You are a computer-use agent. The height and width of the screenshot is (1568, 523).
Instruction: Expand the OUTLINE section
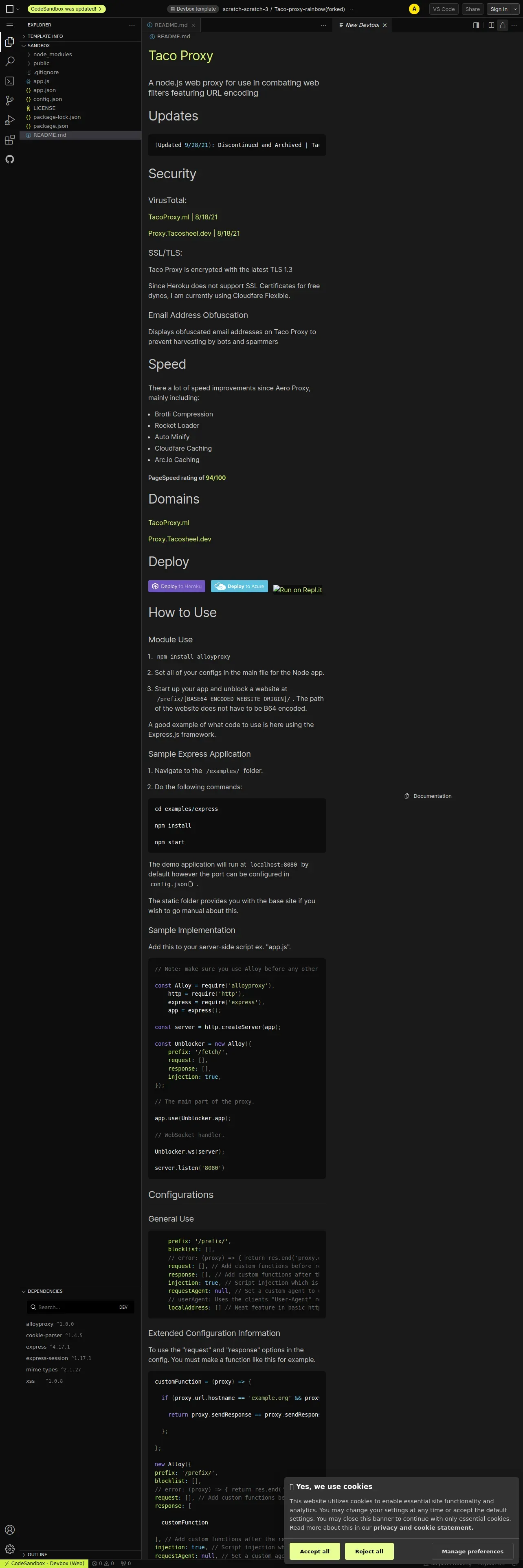point(80,1554)
